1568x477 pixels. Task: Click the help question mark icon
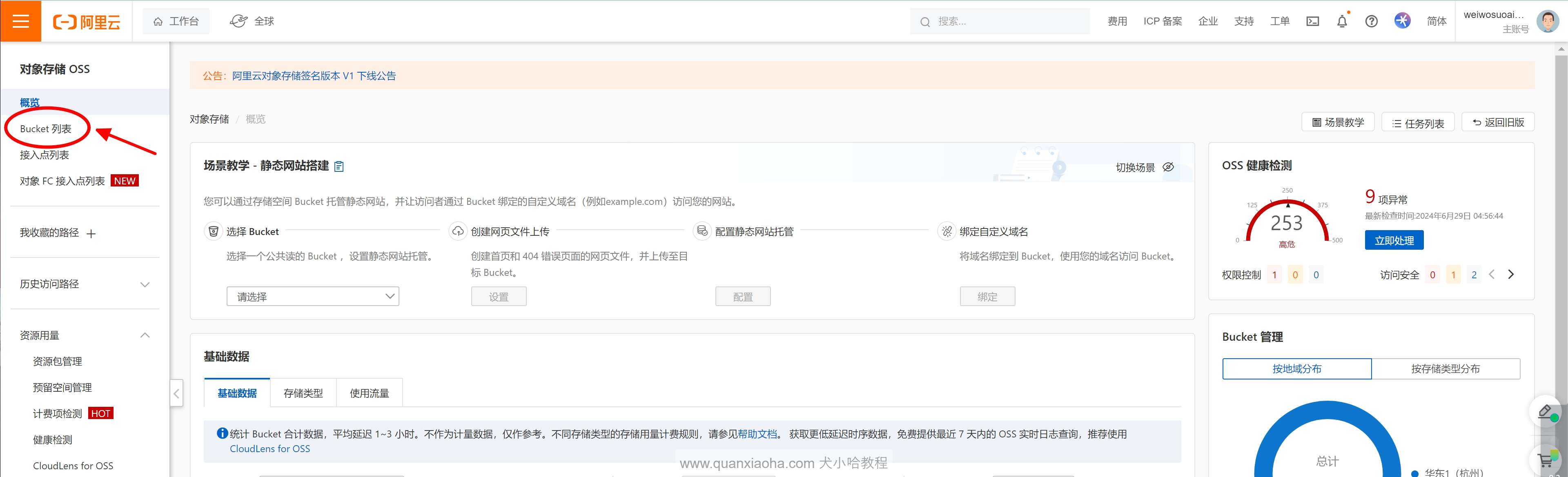click(1371, 21)
